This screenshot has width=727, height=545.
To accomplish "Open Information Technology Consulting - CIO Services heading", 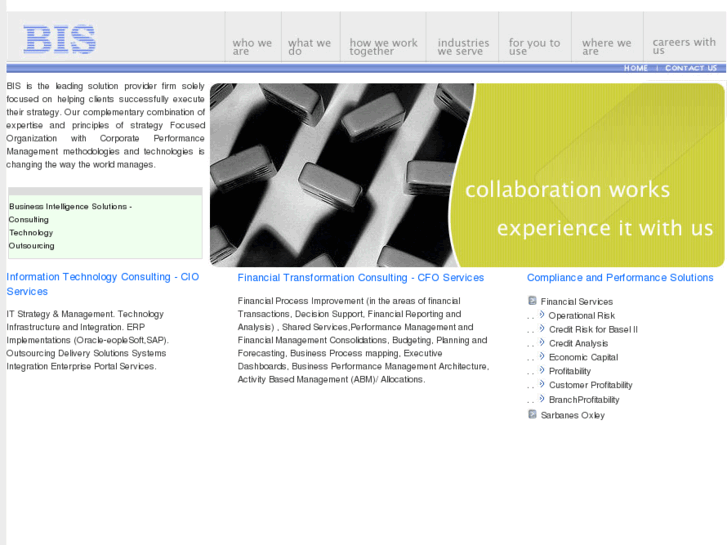I will coord(102,284).
